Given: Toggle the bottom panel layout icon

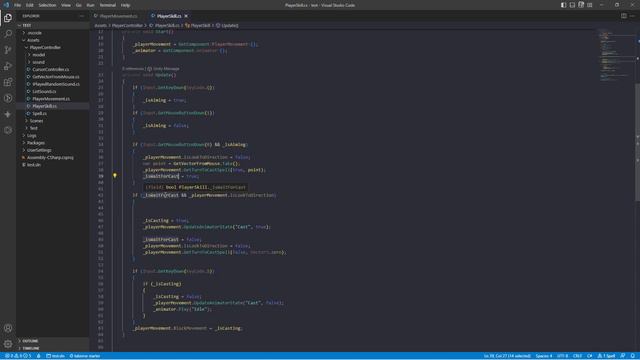Looking at the screenshot, I should pyautogui.click(x=572, y=5).
